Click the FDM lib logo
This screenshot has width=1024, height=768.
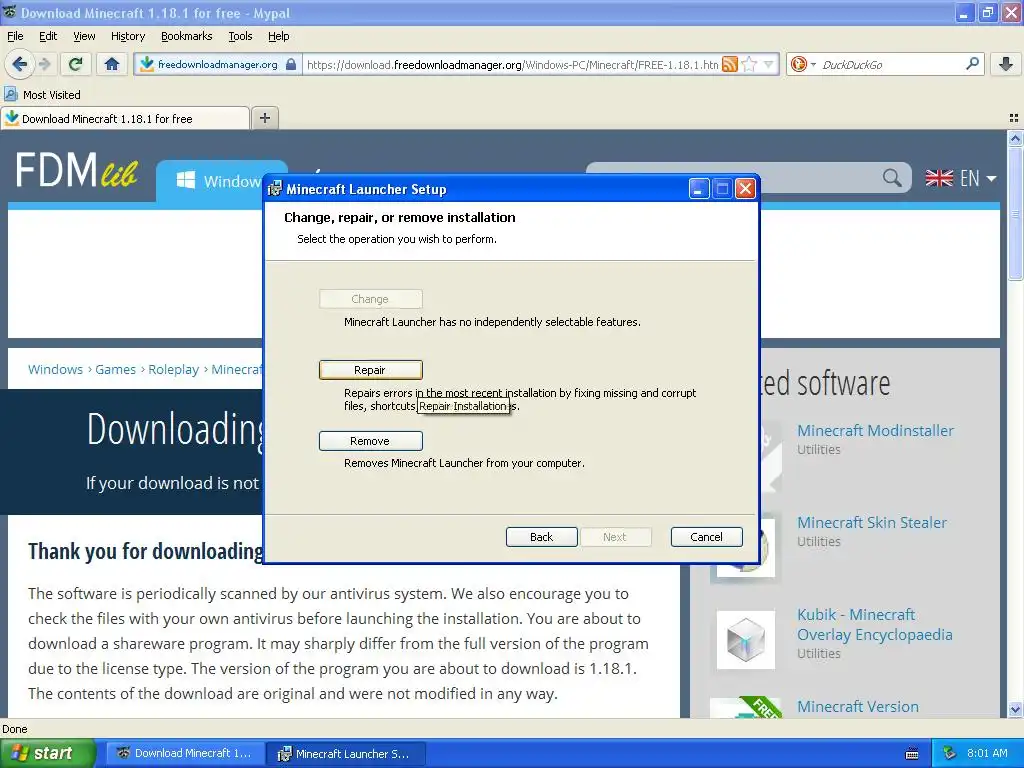coord(76,170)
